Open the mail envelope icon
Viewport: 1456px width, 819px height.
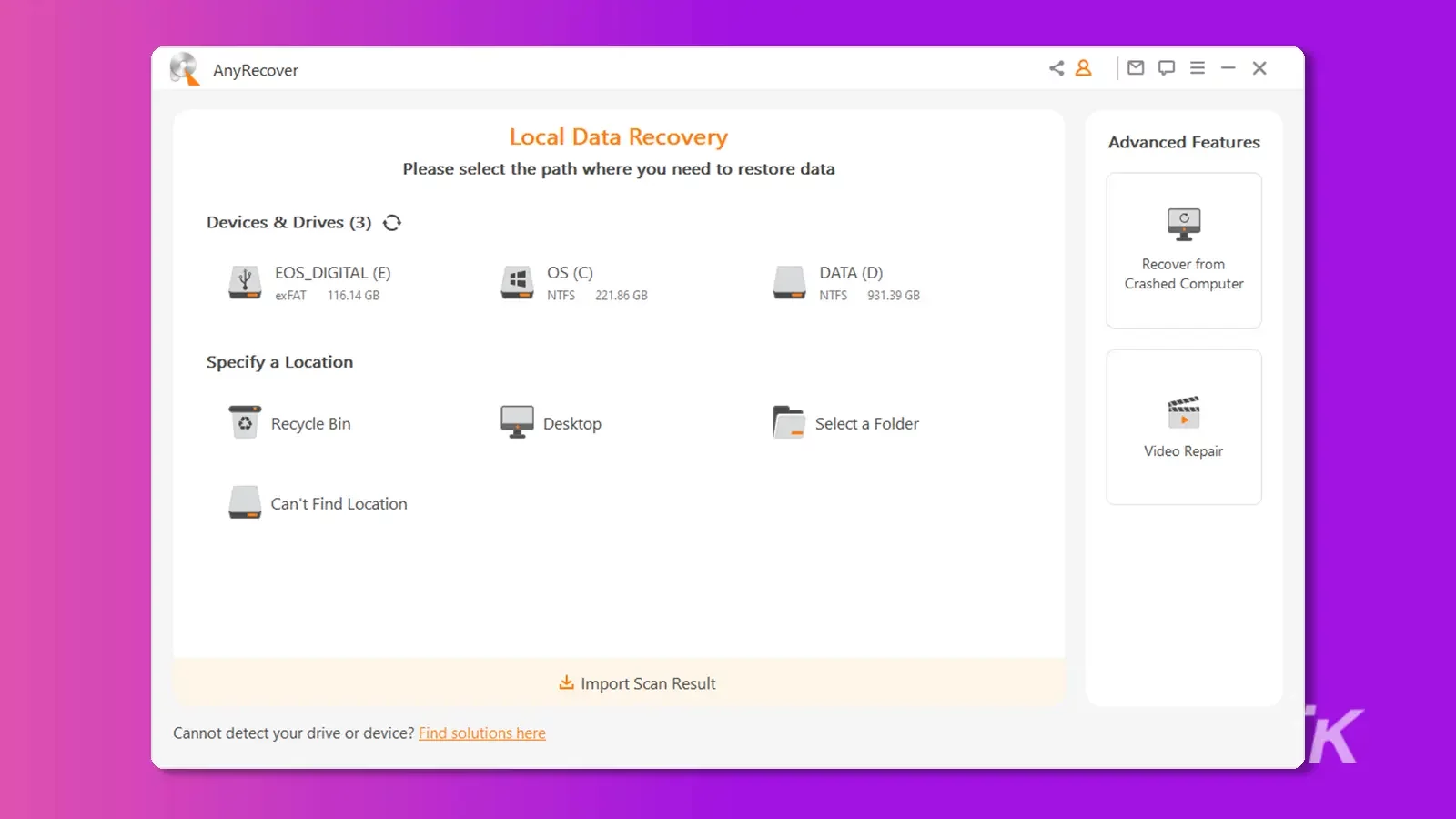[x=1136, y=67]
